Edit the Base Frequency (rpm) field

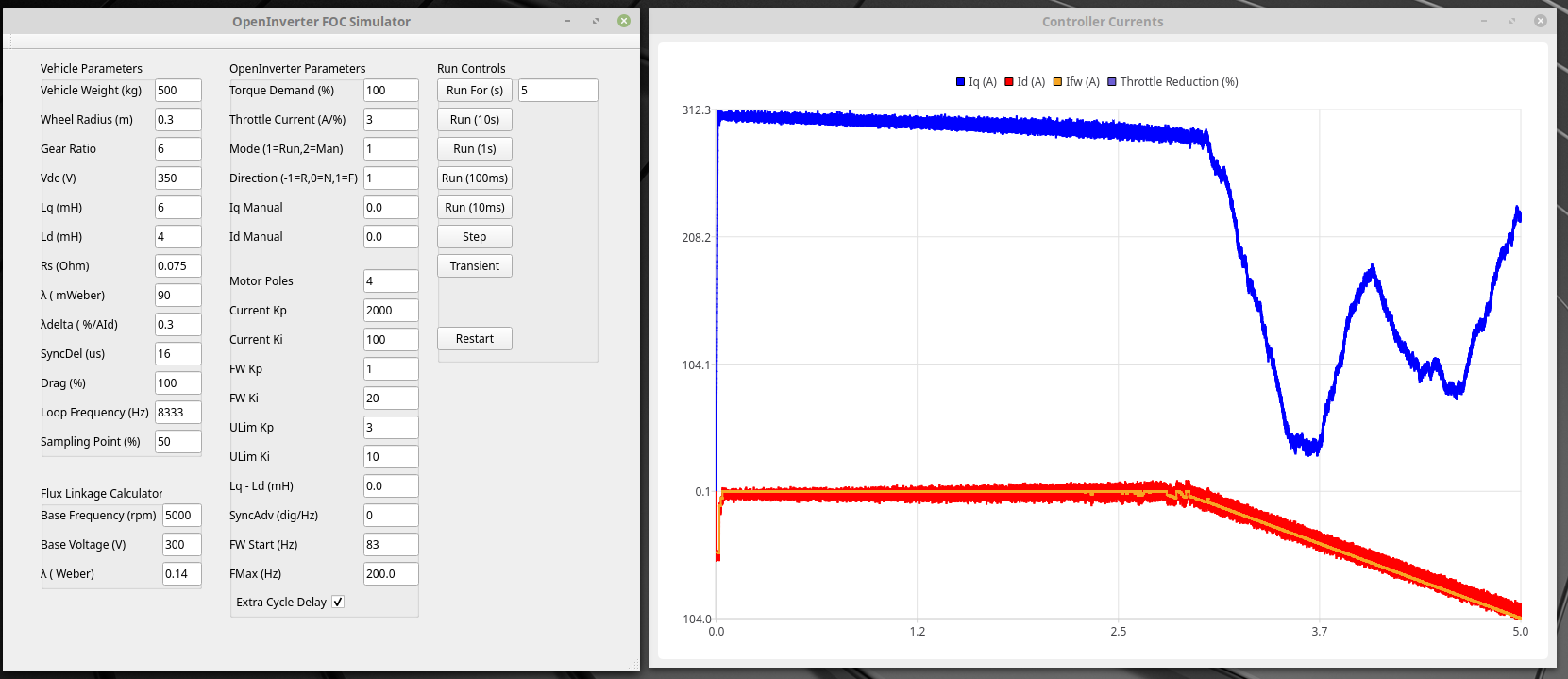click(x=181, y=516)
